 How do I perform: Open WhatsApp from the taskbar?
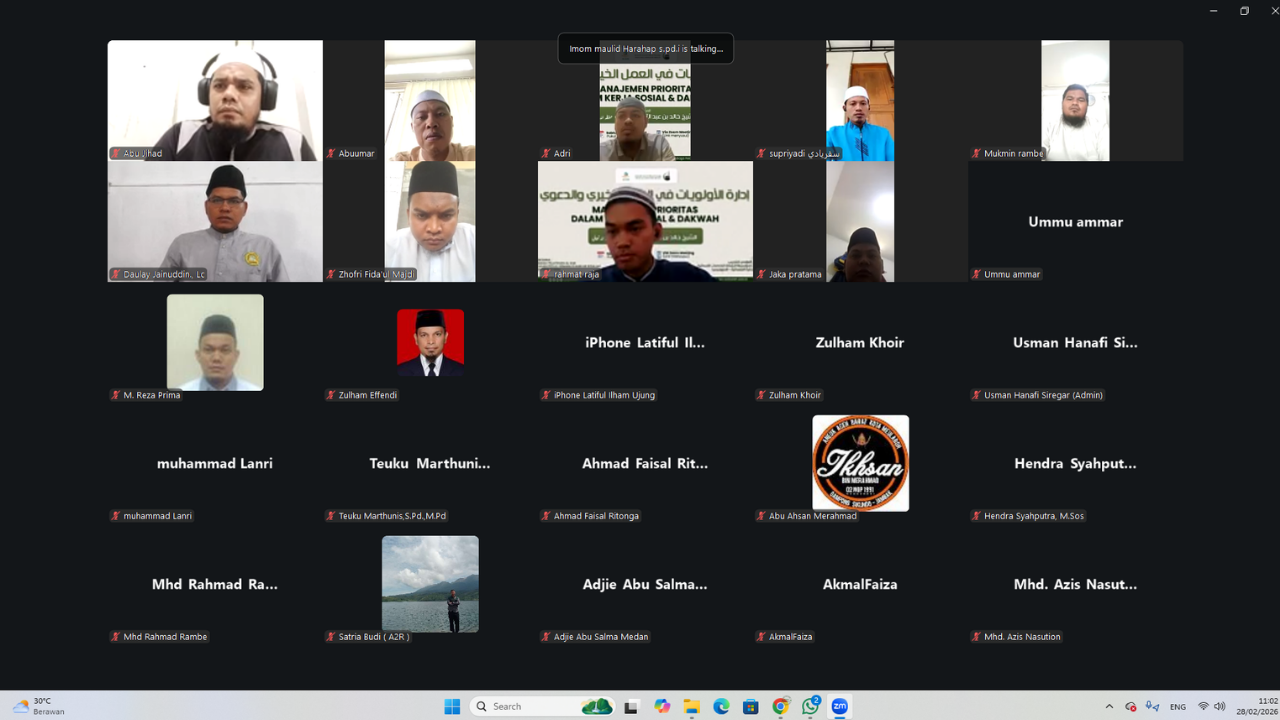[x=811, y=706]
